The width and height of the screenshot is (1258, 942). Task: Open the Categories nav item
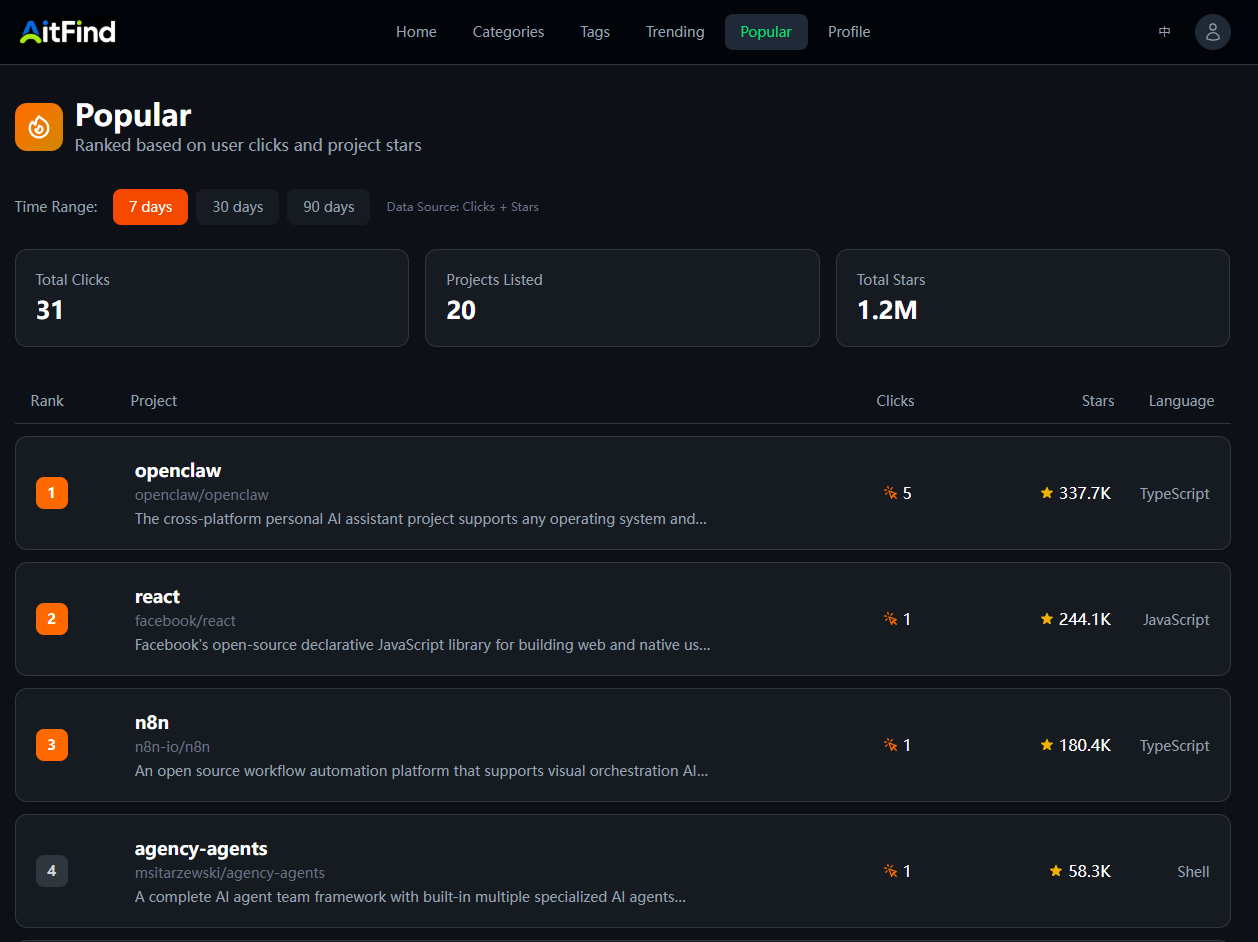pos(508,32)
